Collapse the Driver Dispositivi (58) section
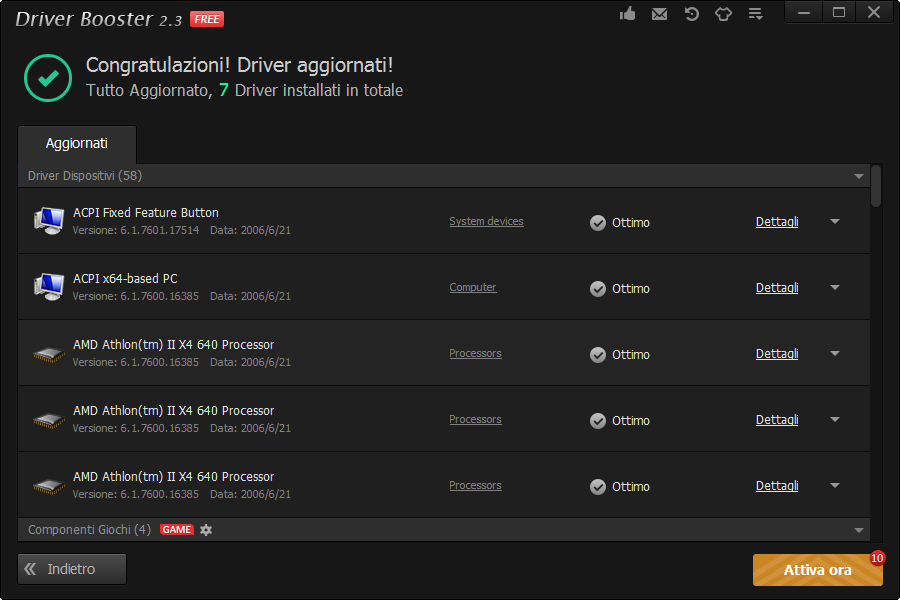This screenshot has height=600, width=900. (x=858, y=176)
